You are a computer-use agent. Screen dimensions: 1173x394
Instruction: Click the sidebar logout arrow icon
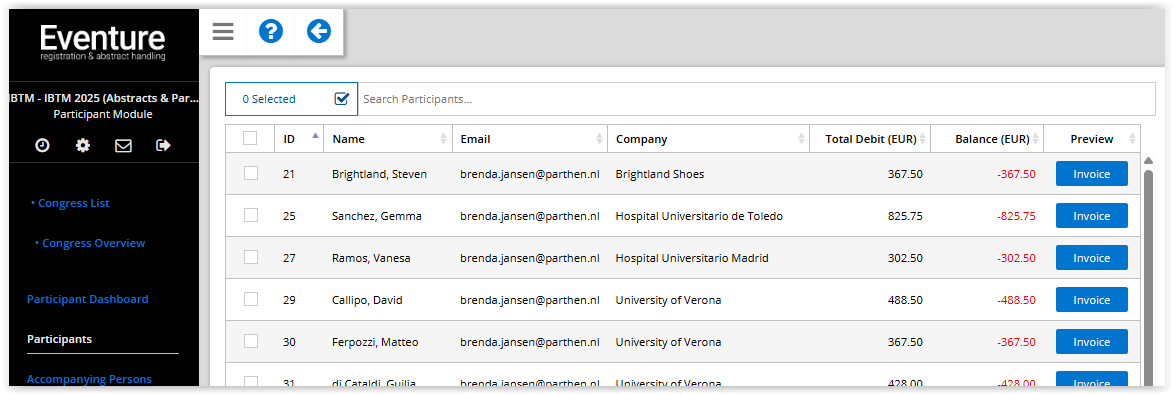click(x=163, y=145)
